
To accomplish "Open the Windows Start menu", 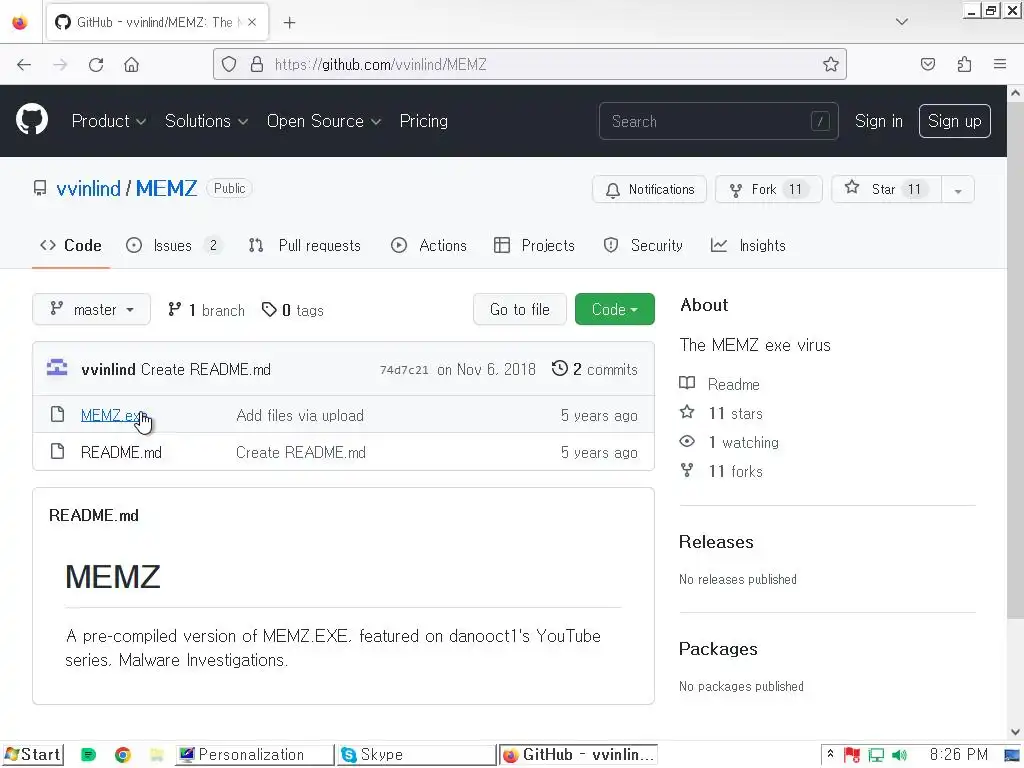I will pyautogui.click(x=33, y=755).
